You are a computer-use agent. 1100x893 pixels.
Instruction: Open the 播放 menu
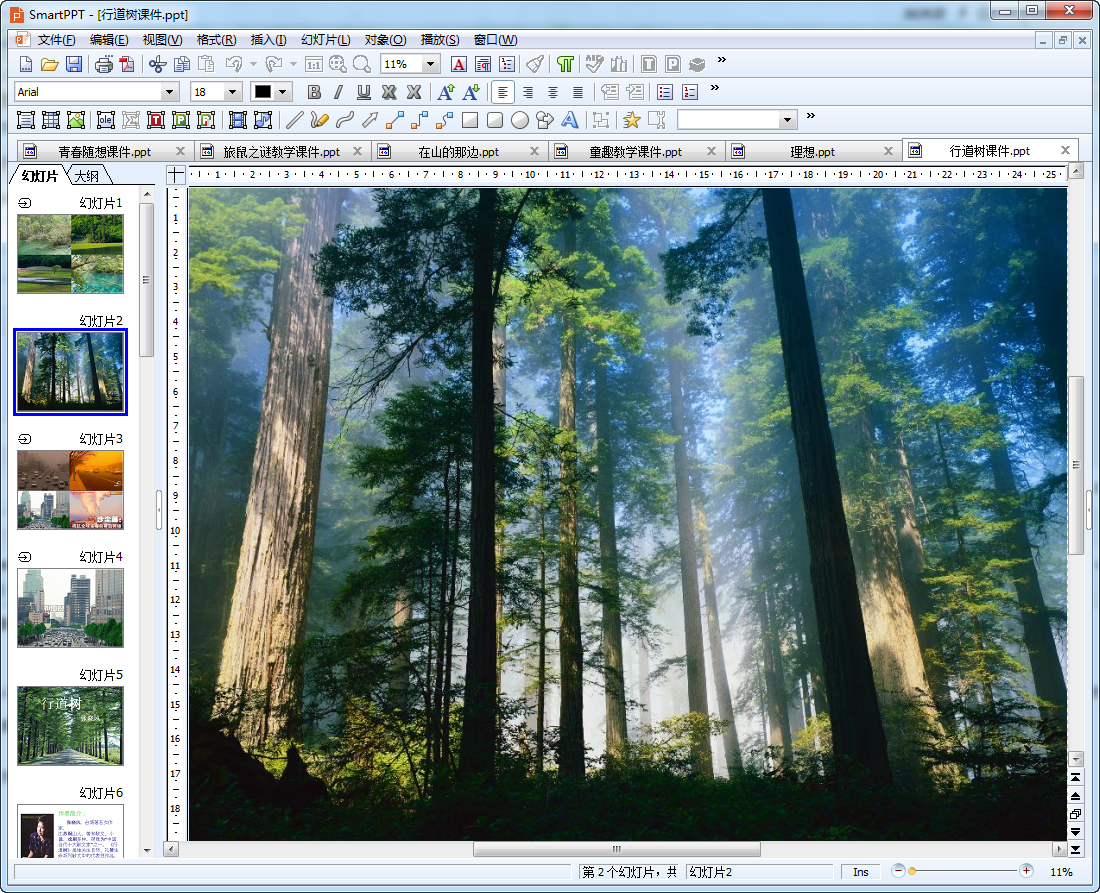pyautogui.click(x=440, y=40)
